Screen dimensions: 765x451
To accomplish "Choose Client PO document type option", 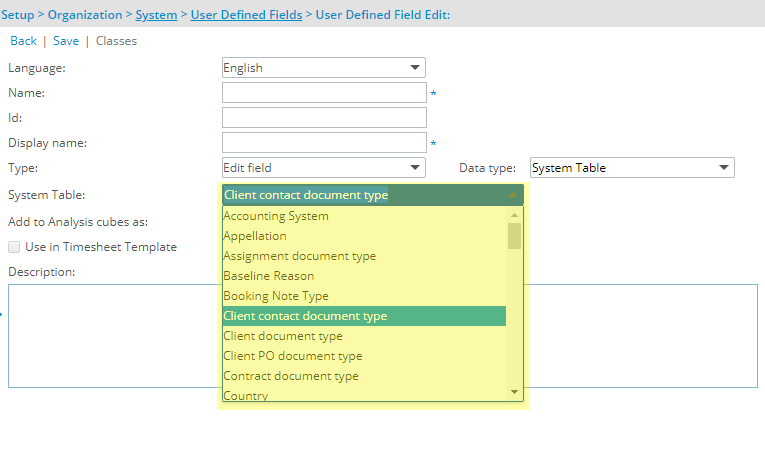I will point(364,356).
